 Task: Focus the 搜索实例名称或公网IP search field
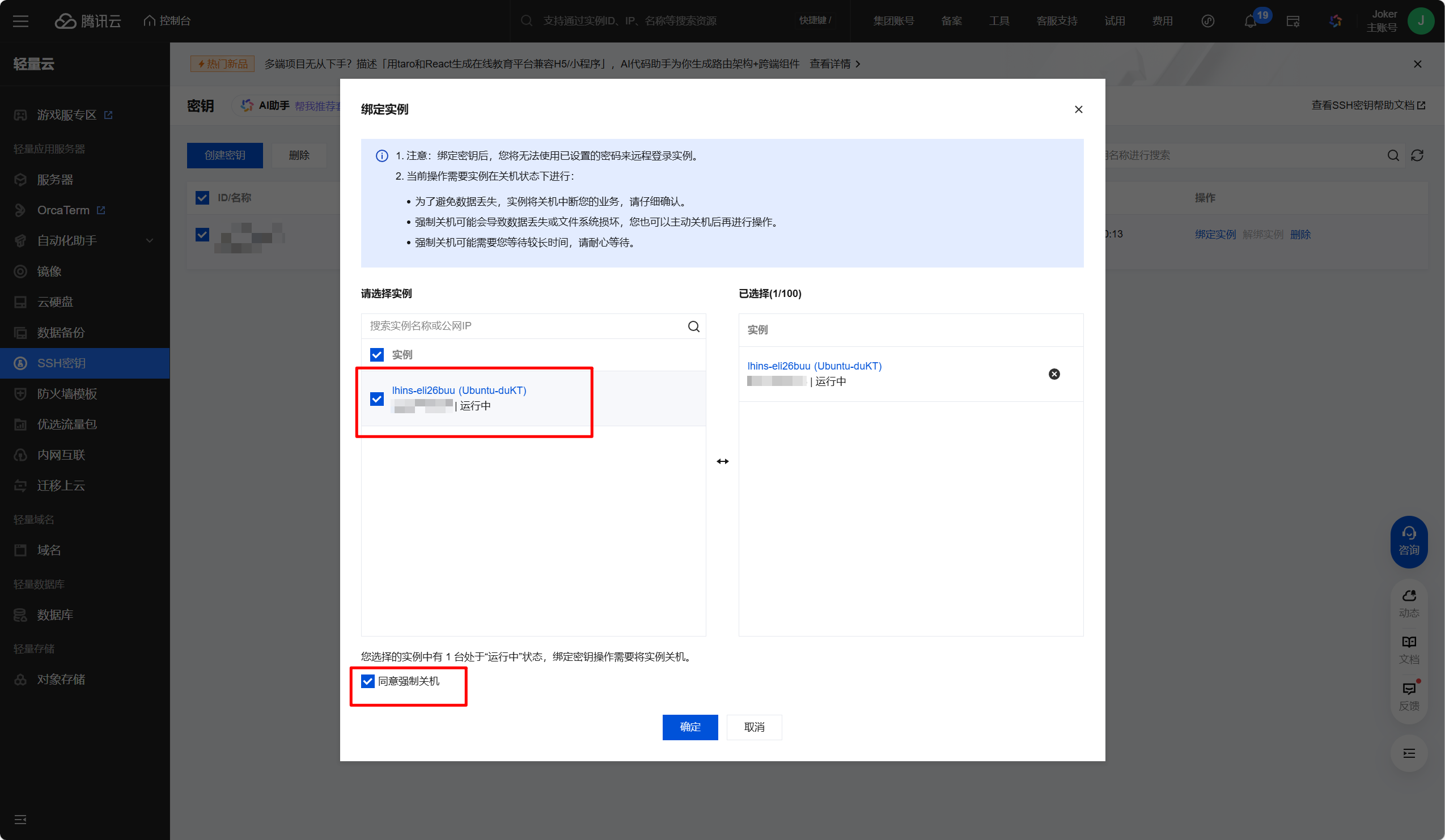pos(522,326)
